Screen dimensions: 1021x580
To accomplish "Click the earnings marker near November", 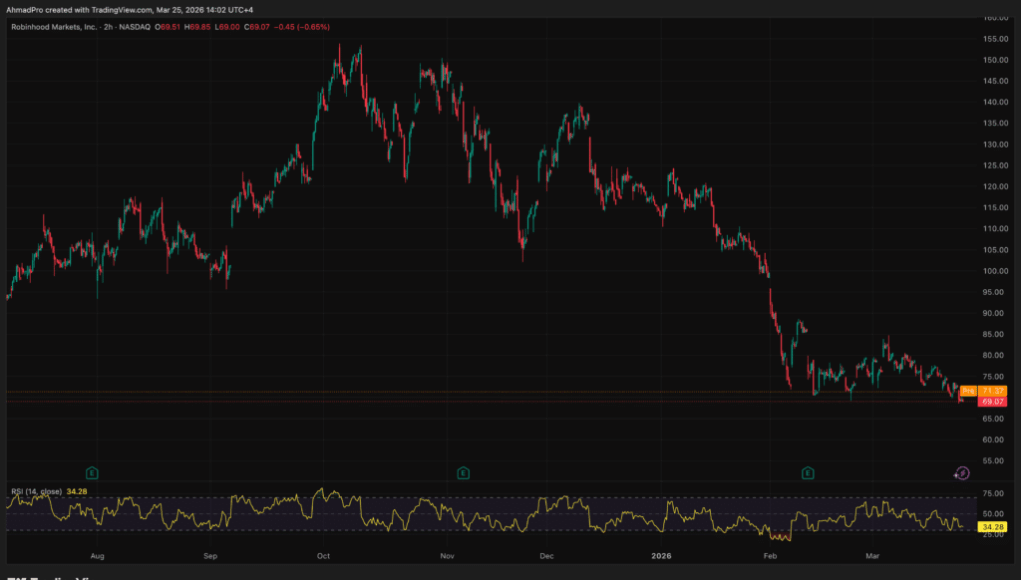I will (x=463, y=471).
